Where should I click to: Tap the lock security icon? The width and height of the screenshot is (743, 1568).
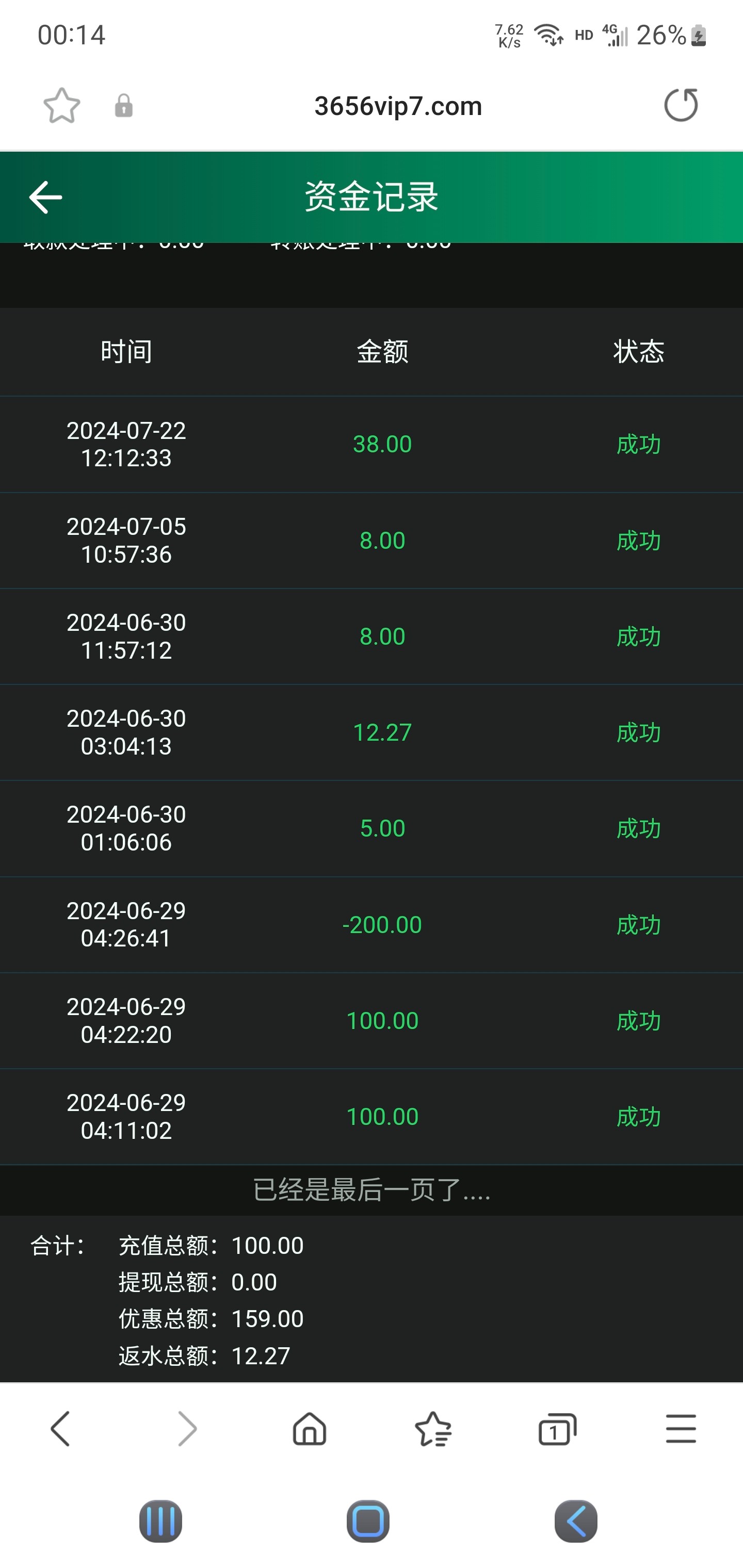(x=124, y=106)
